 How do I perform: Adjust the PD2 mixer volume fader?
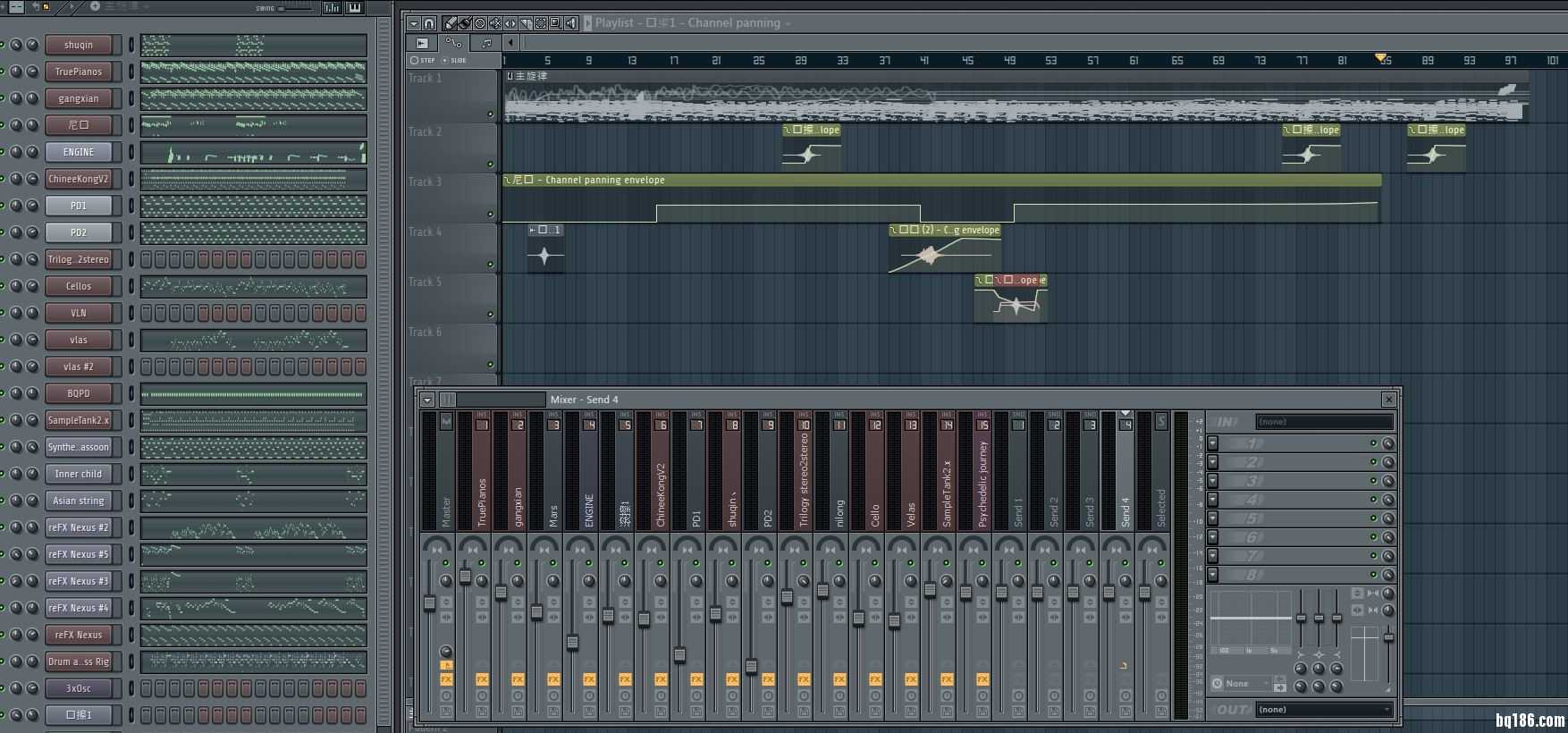coord(751,666)
